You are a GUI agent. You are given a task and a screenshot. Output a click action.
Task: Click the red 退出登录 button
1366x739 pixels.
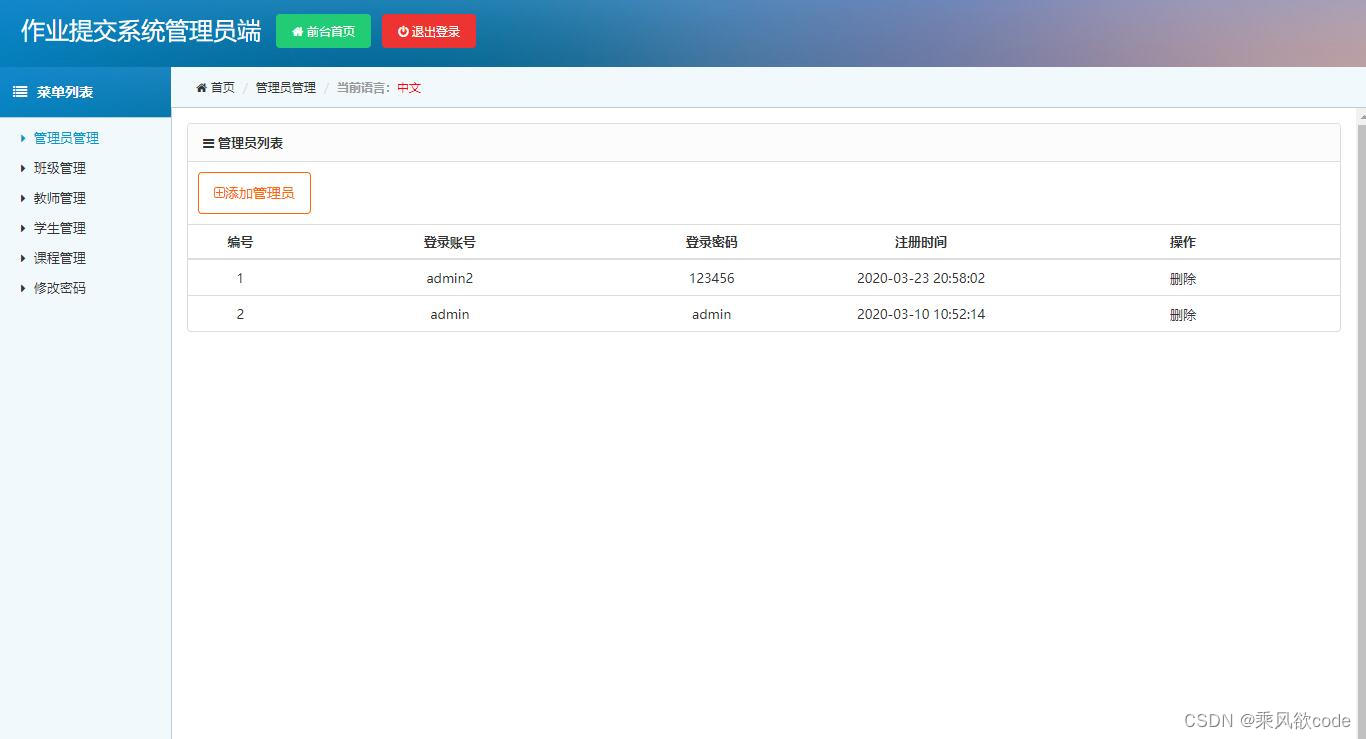tap(429, 31)
